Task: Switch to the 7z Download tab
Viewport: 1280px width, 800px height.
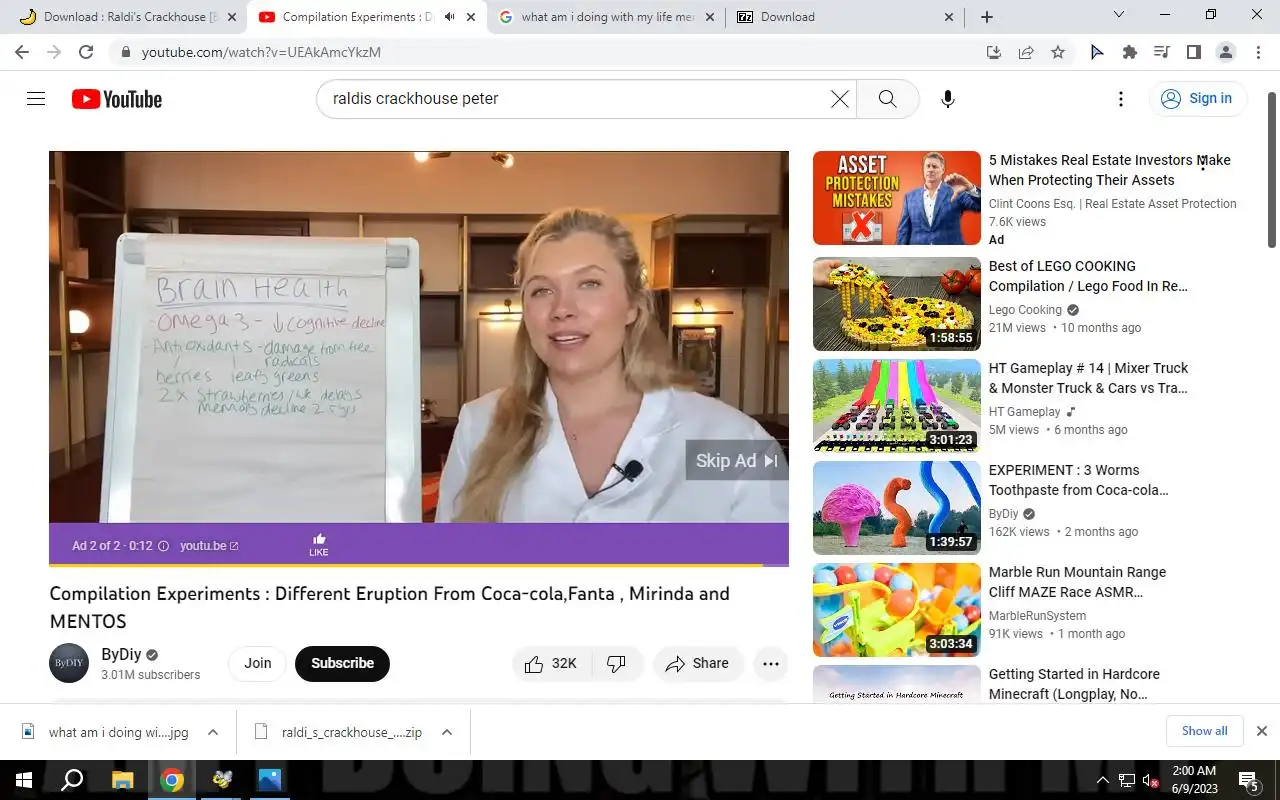Action: 846,16
